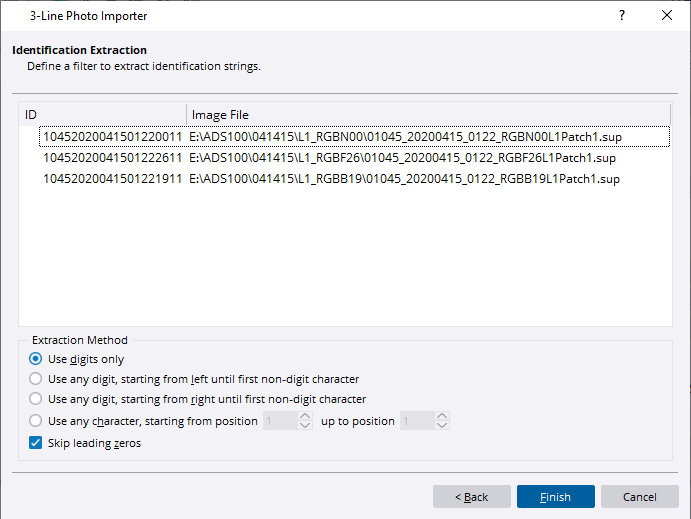Decrease the starting position spinner value
Screen dimensions: 691x519
306,426
